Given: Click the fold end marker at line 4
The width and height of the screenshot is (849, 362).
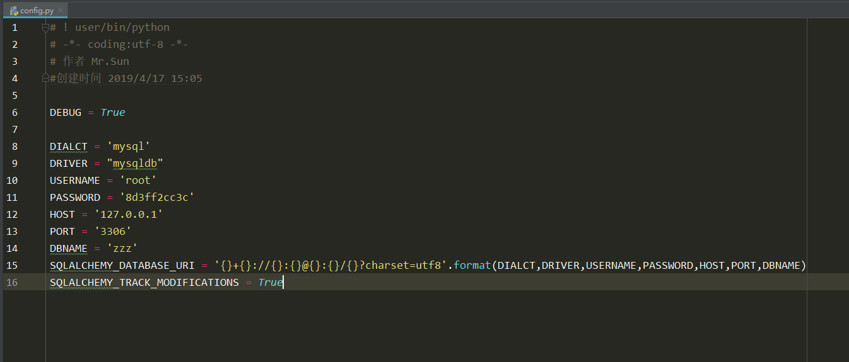Looking at the screenshot, I should tap(45, 78).
